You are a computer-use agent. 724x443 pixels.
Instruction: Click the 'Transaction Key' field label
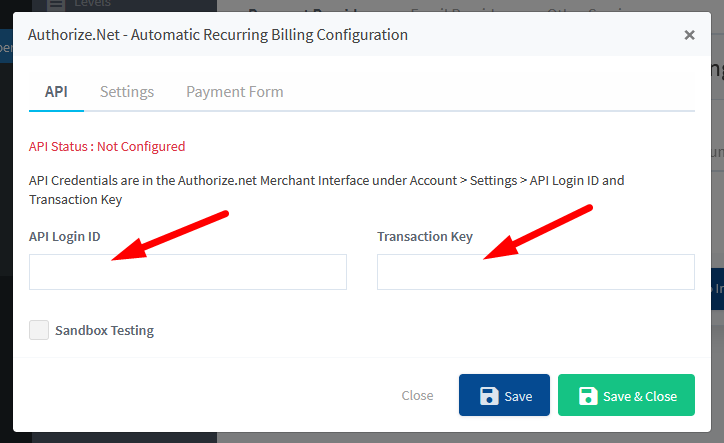pyautogui.click(x=425, y=237)
